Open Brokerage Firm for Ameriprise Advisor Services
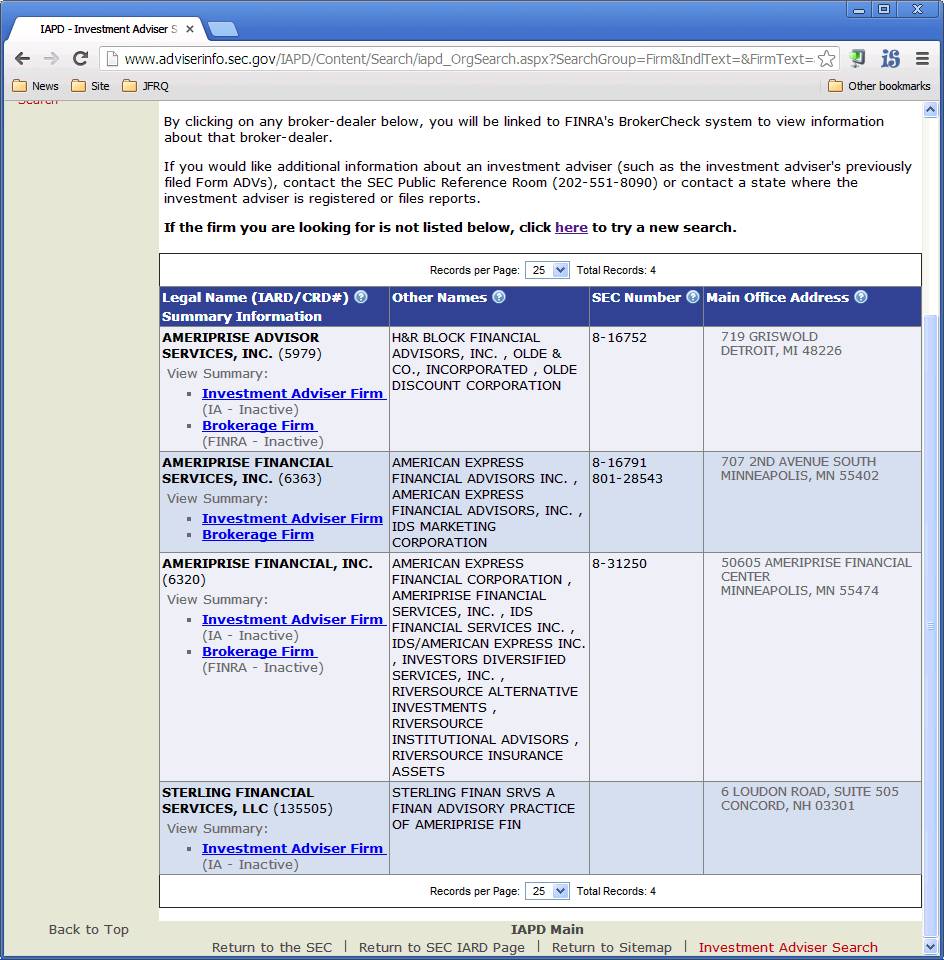This screenshot has height=960, width=944. pos(259,426)
